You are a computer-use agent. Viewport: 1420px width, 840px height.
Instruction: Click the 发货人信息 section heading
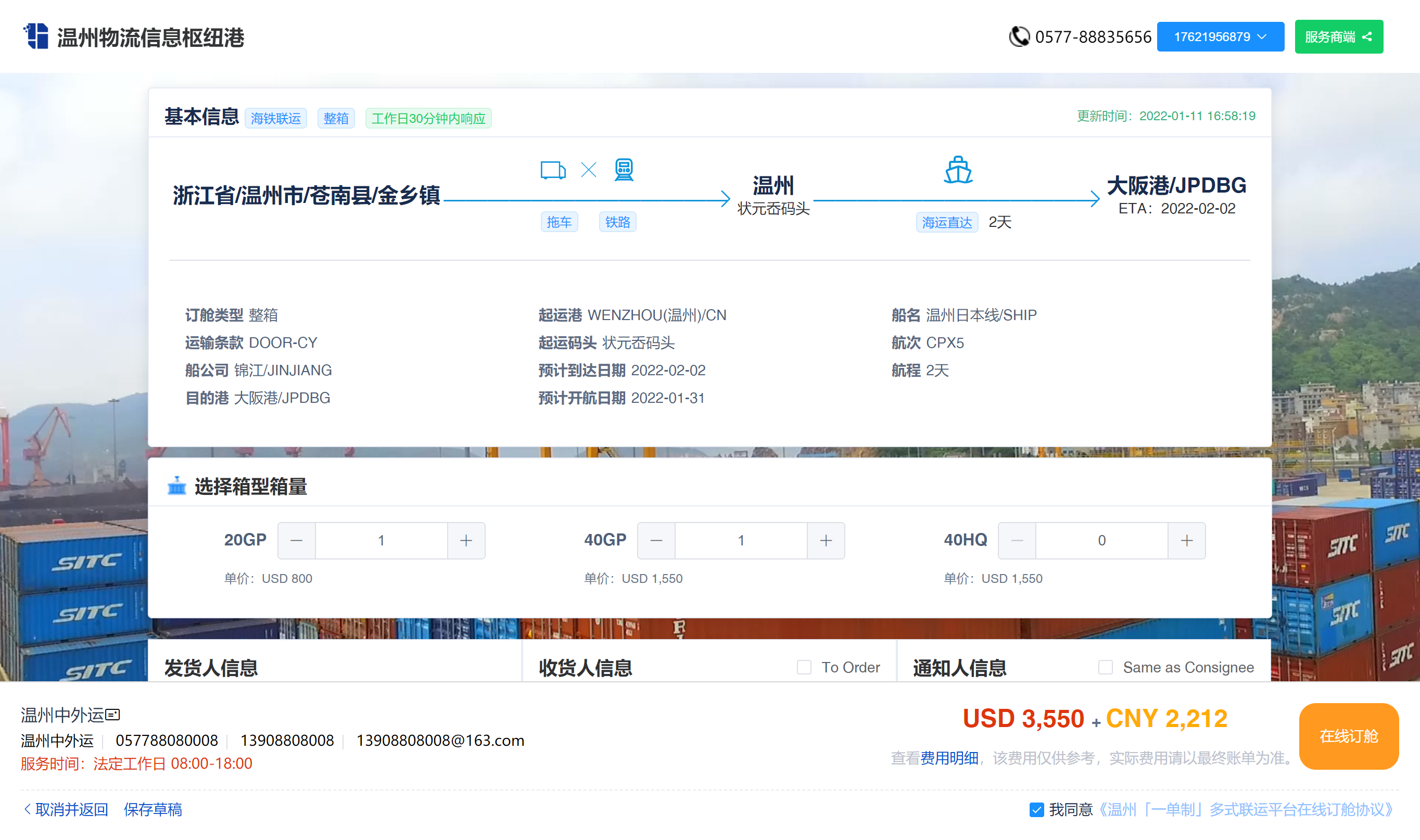click(211, 668)
